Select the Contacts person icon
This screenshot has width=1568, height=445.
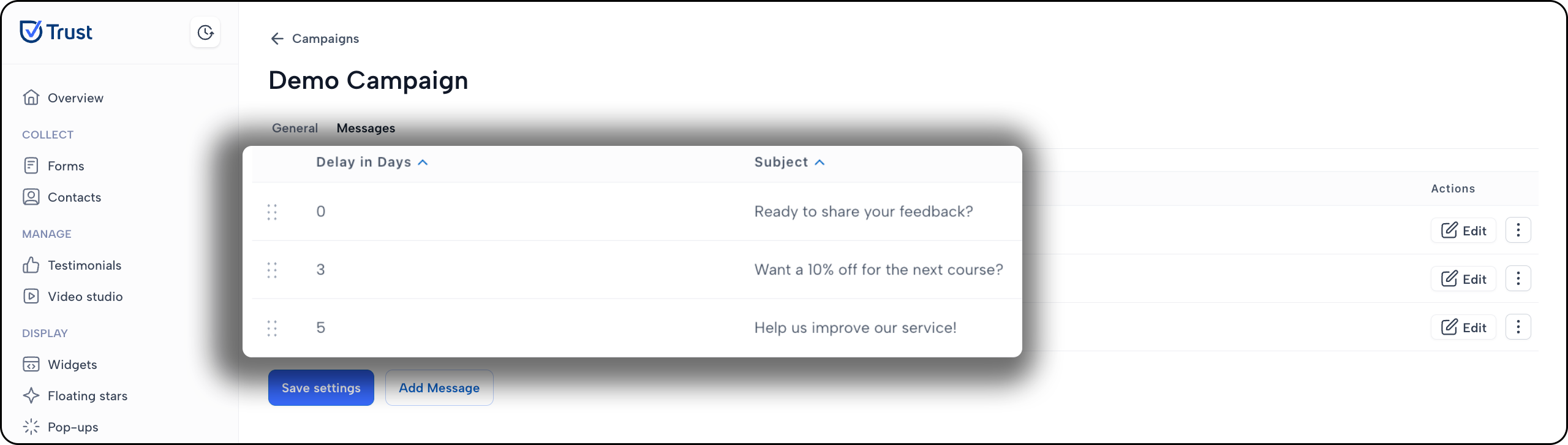[x=31, y=197]
